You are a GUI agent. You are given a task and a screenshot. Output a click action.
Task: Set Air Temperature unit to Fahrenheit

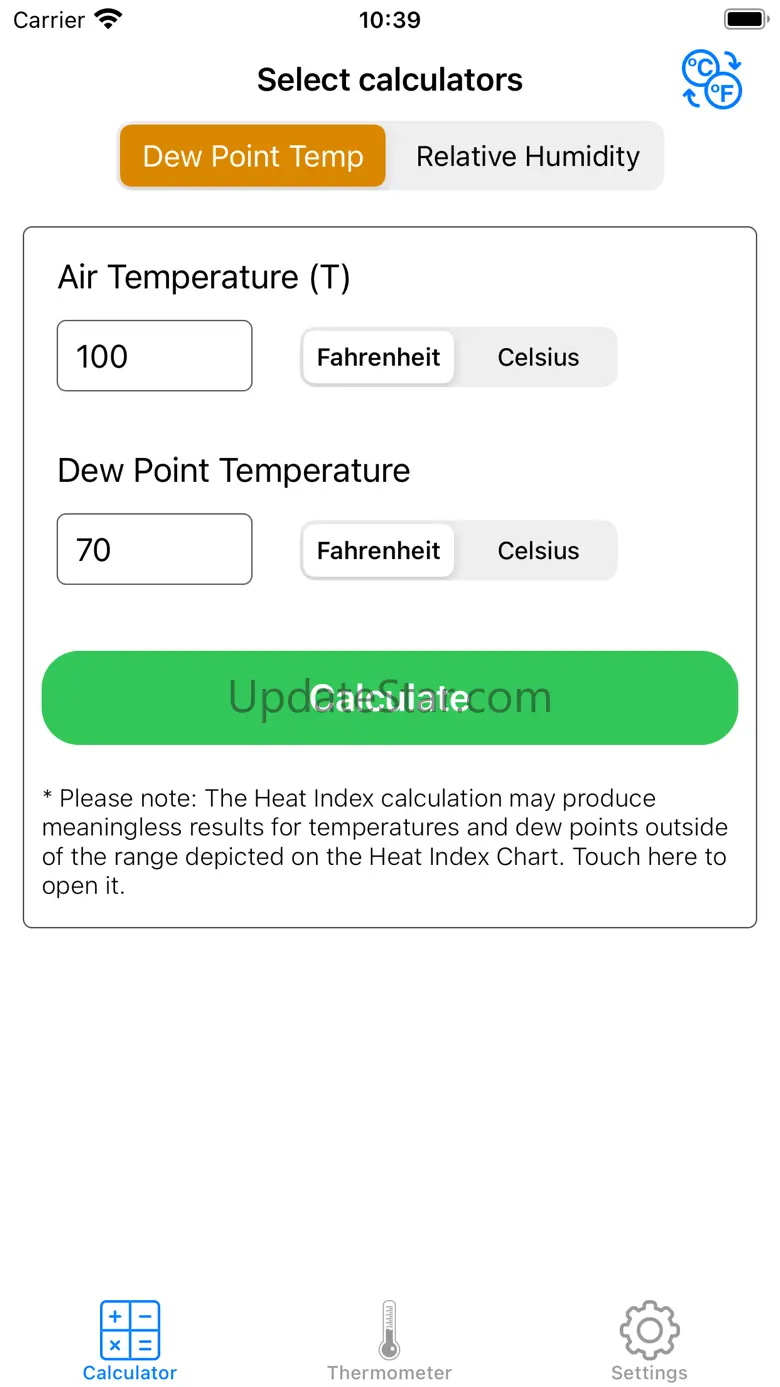(x=378, y=357)
